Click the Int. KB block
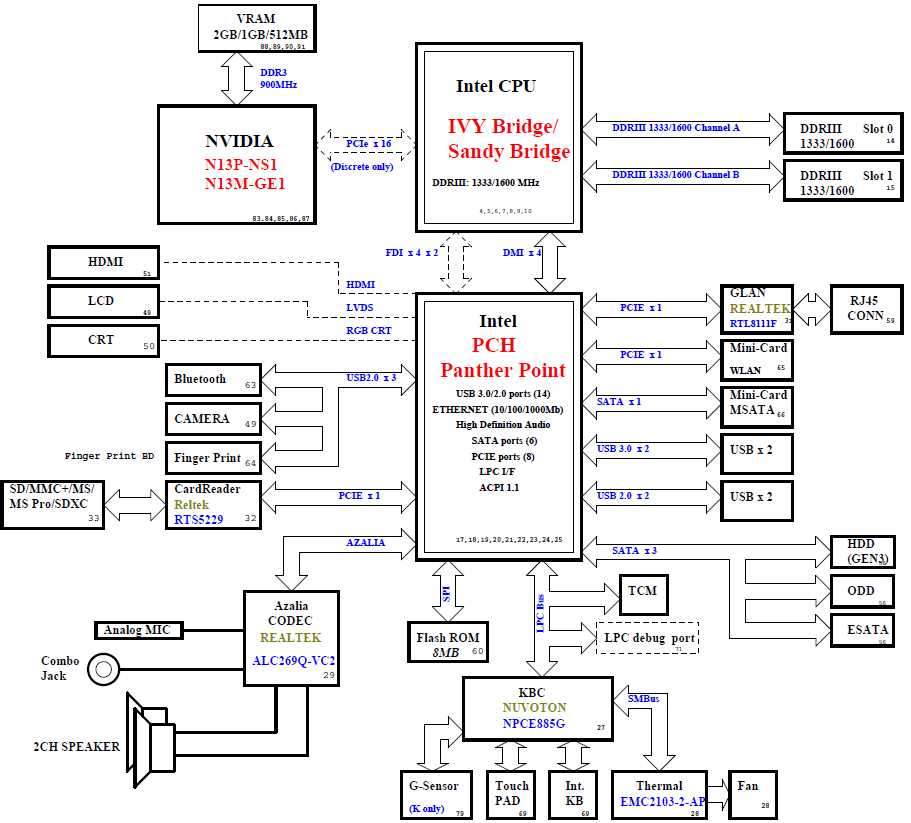This screenshot has height=823, width=911. click(x=573, y=795)
